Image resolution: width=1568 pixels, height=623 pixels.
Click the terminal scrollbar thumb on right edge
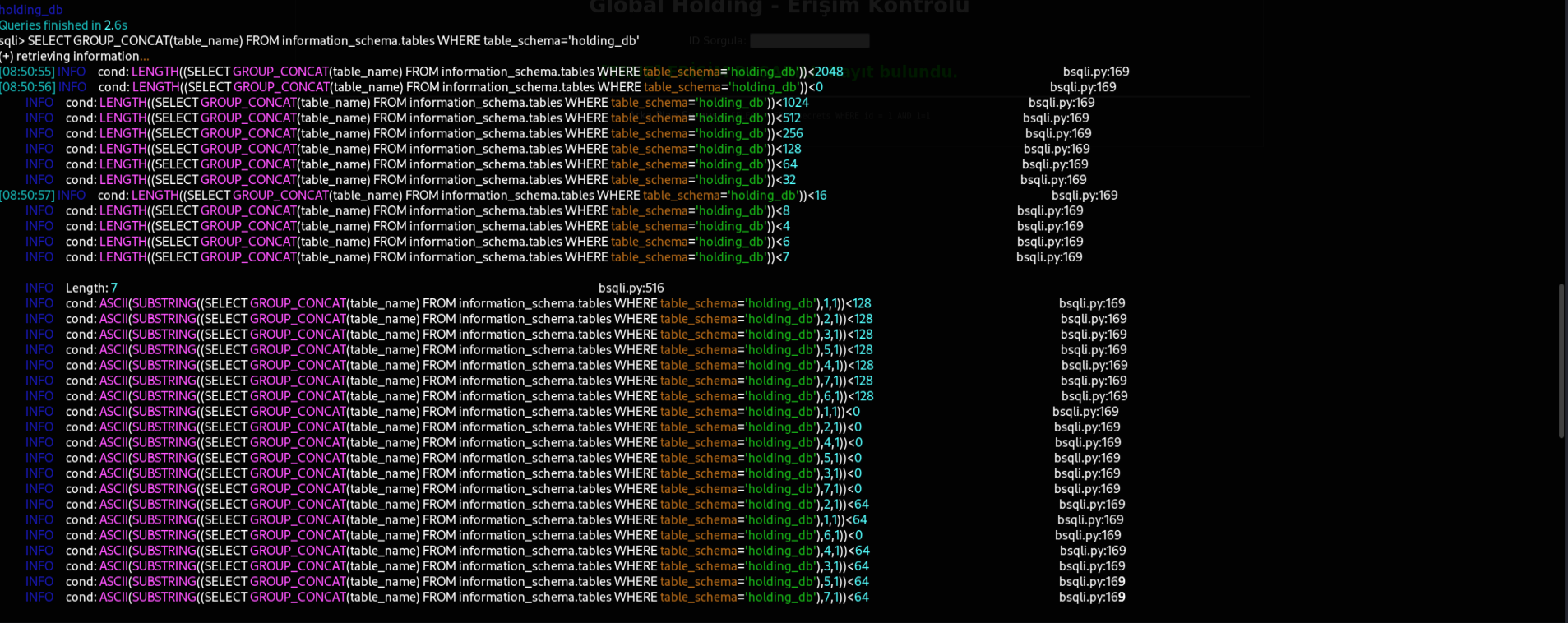tap(1561, 361)
